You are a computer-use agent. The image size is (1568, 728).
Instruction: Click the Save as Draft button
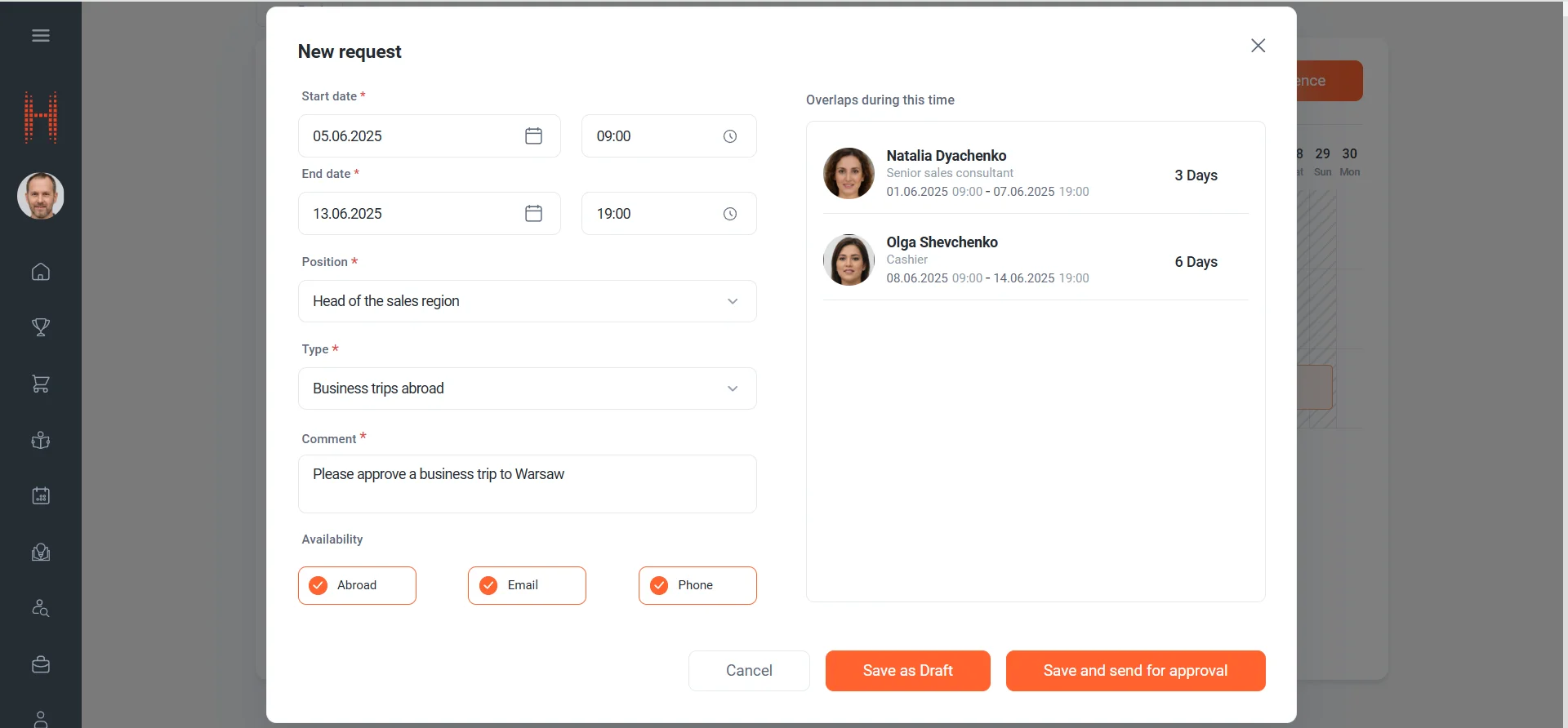point(907,671)
